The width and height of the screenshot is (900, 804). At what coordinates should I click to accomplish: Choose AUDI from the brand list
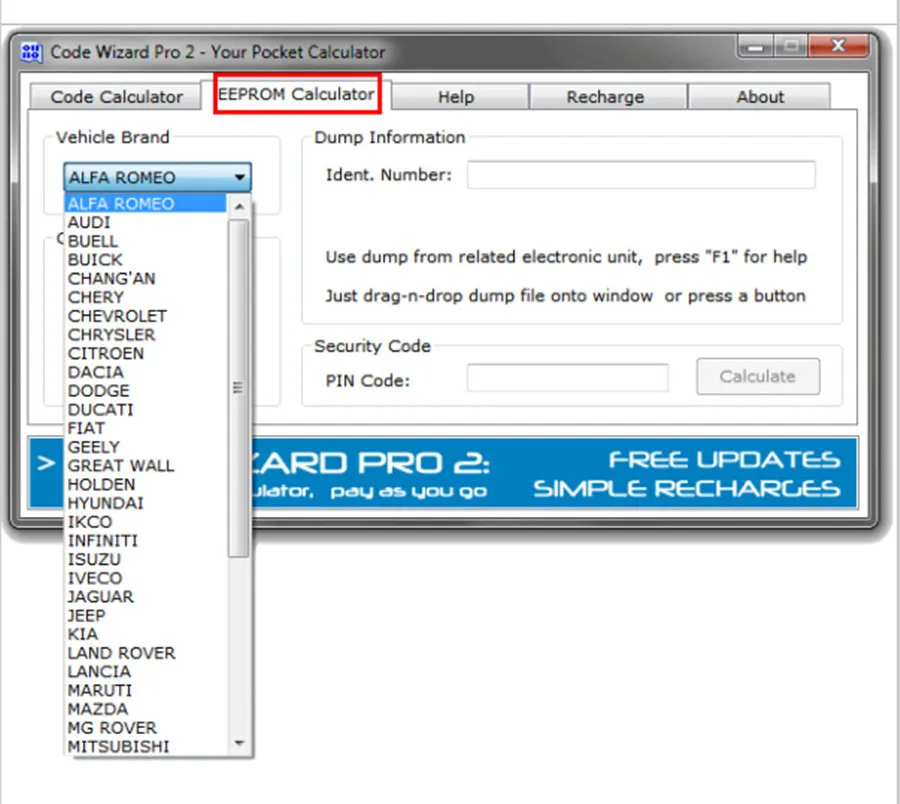coord(145,222)
